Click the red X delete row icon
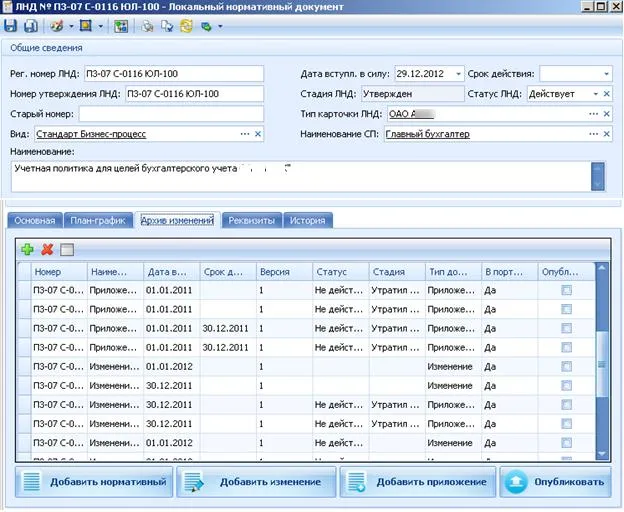The width and height of the screenshot is (624, 512). [x=47, y=249]
